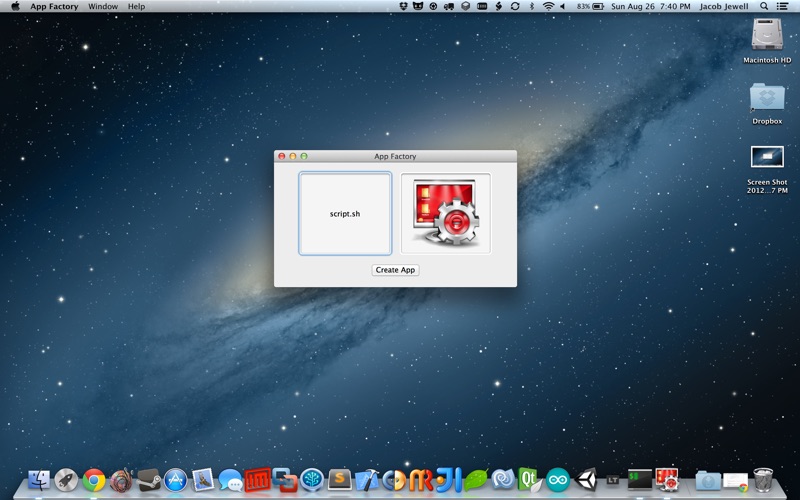Open Xcode from the Dock
Viewport: 800px width, 500px height.
coord(367,480)
